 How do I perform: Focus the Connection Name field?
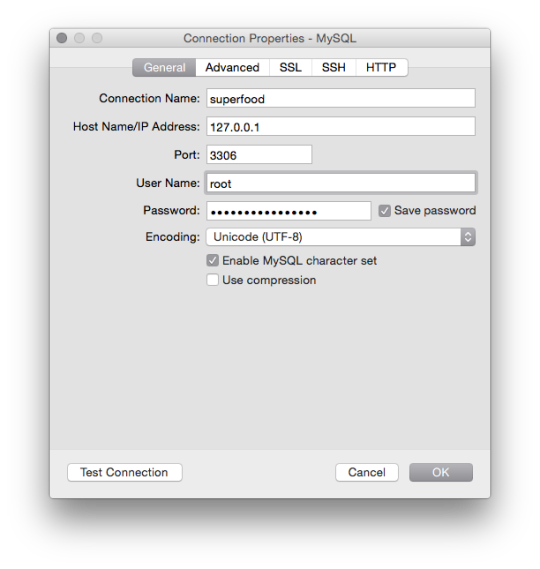pyautogui.click(x=341, y=98)
